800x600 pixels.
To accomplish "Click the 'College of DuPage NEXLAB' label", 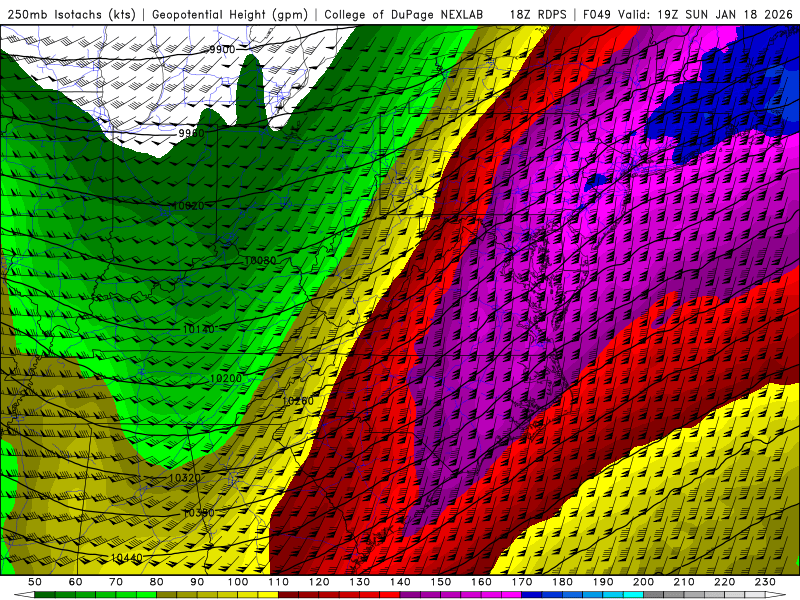I will pos(403,14).
